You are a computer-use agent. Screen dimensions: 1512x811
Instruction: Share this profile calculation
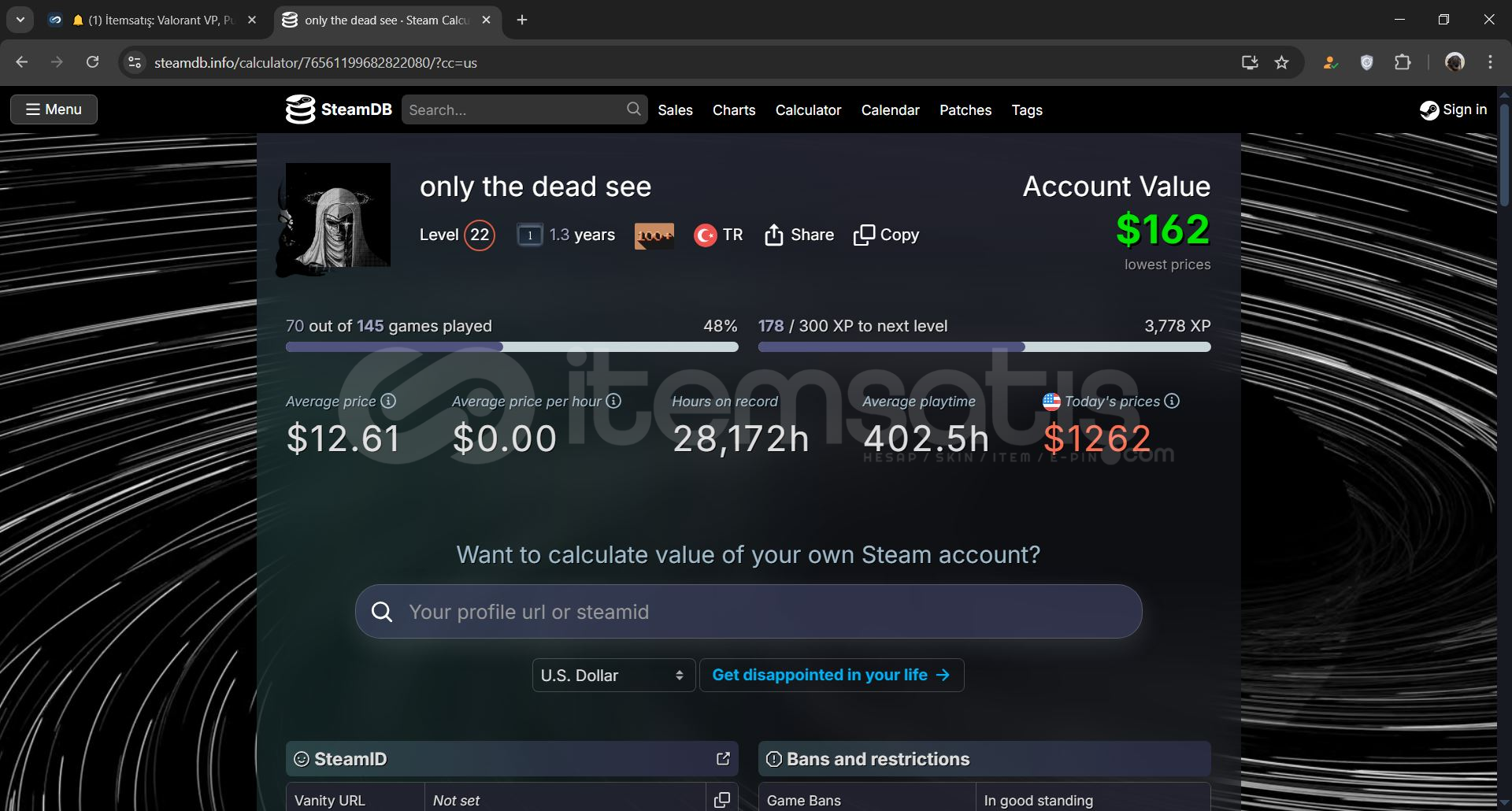pyautogui.click(x=799, y=235)
